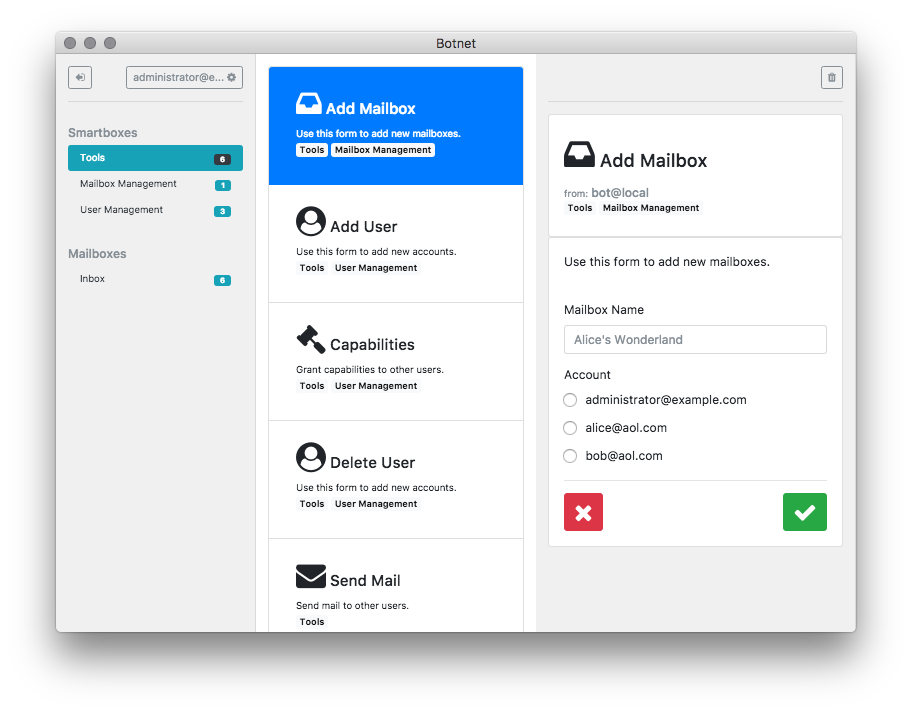Click the red cancel X button
The width and height of the screenshot is (912, 712).
point(583,512)
